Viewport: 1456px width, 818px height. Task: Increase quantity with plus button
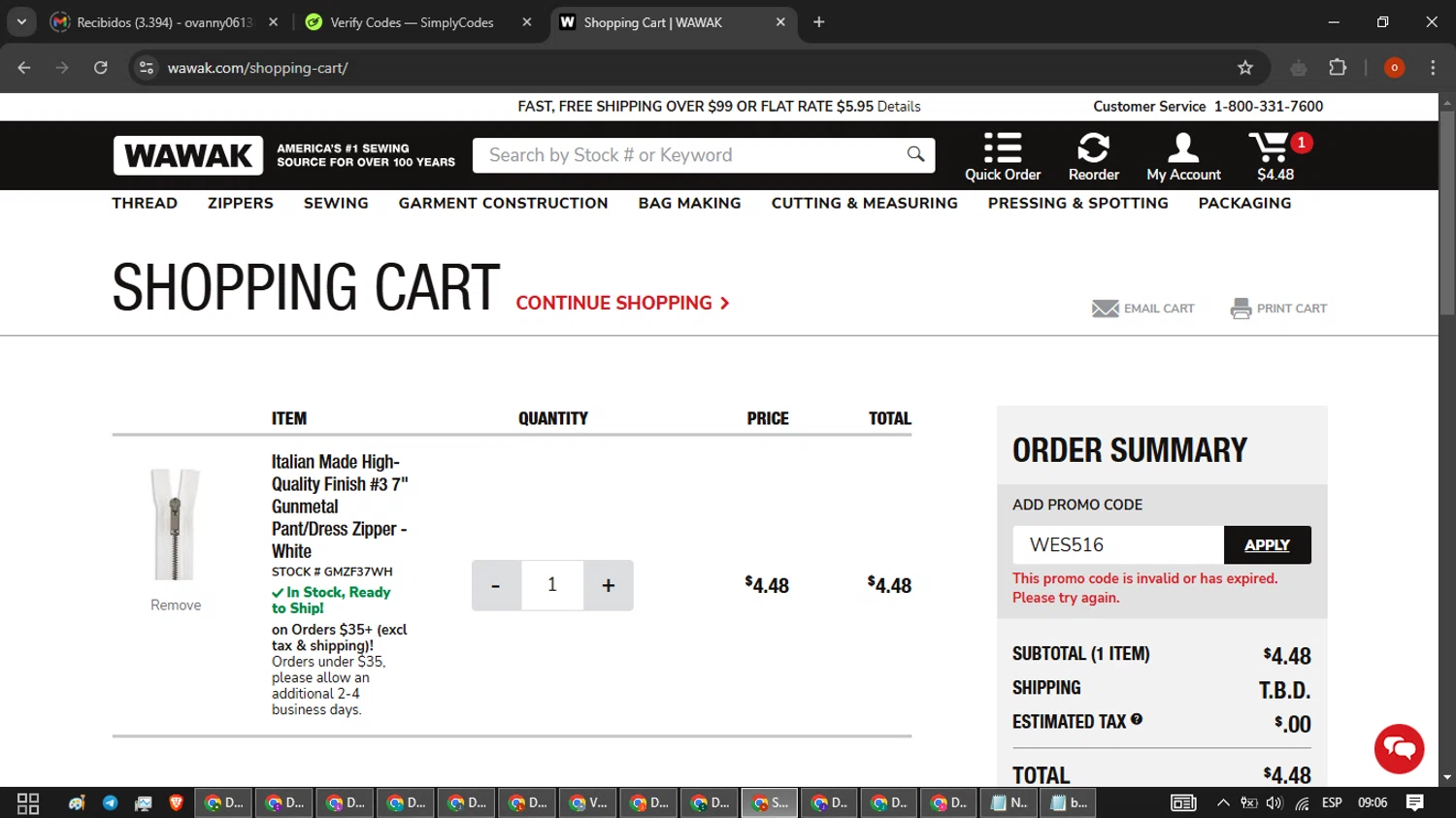[609, 585]
